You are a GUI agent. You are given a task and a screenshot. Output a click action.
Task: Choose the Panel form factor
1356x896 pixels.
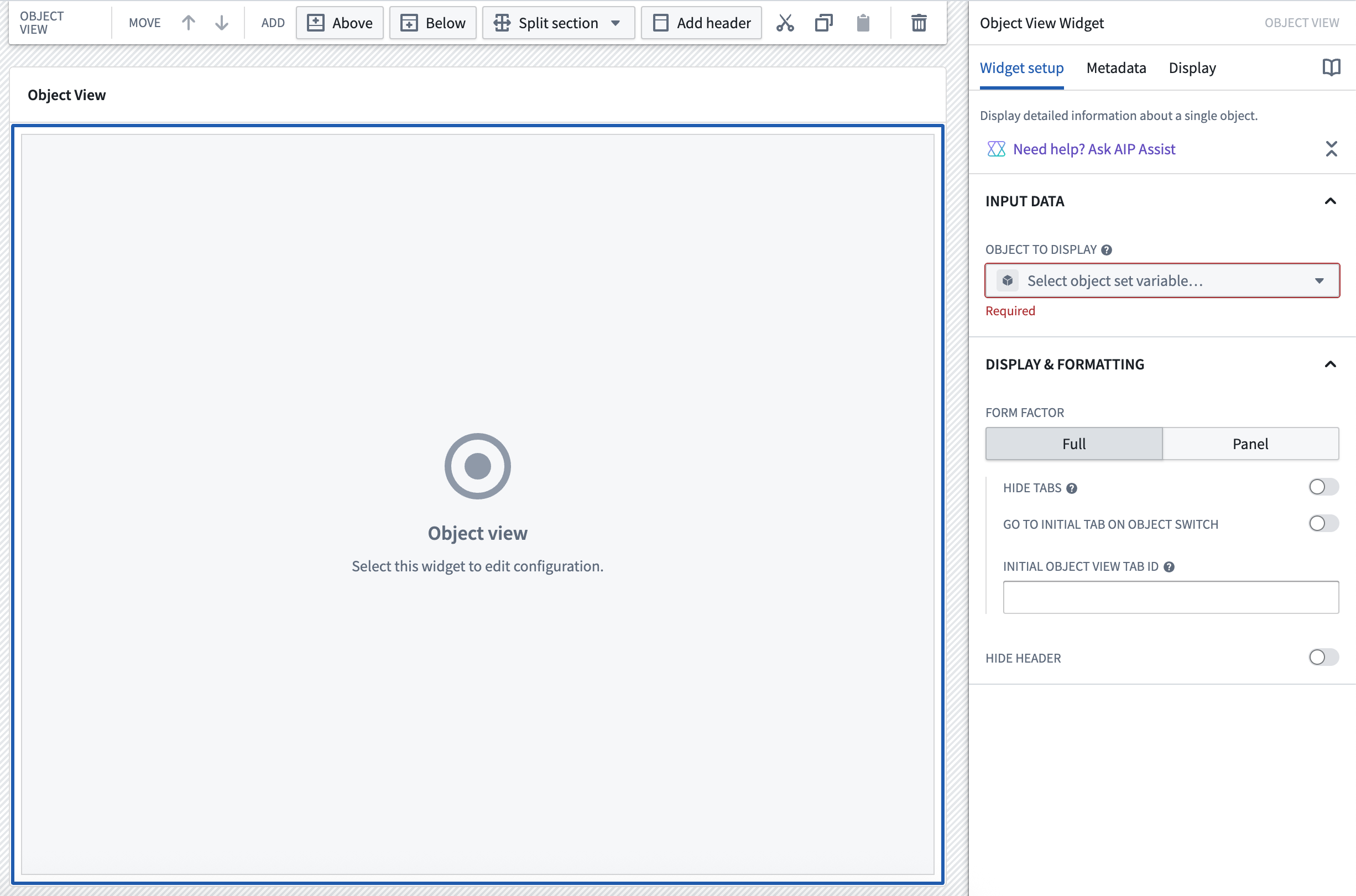click(x=1250, y=444)
